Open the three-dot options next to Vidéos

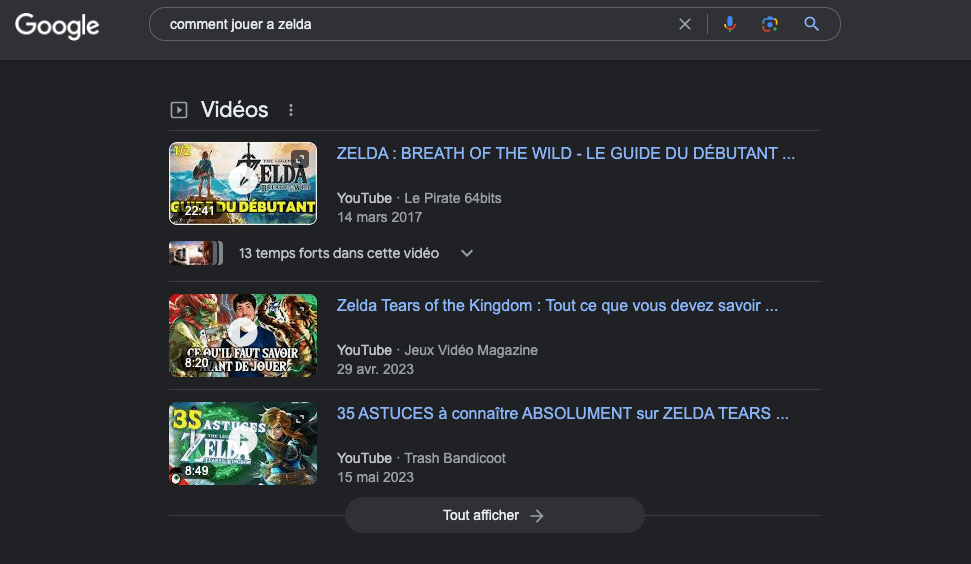click(291, 110)
